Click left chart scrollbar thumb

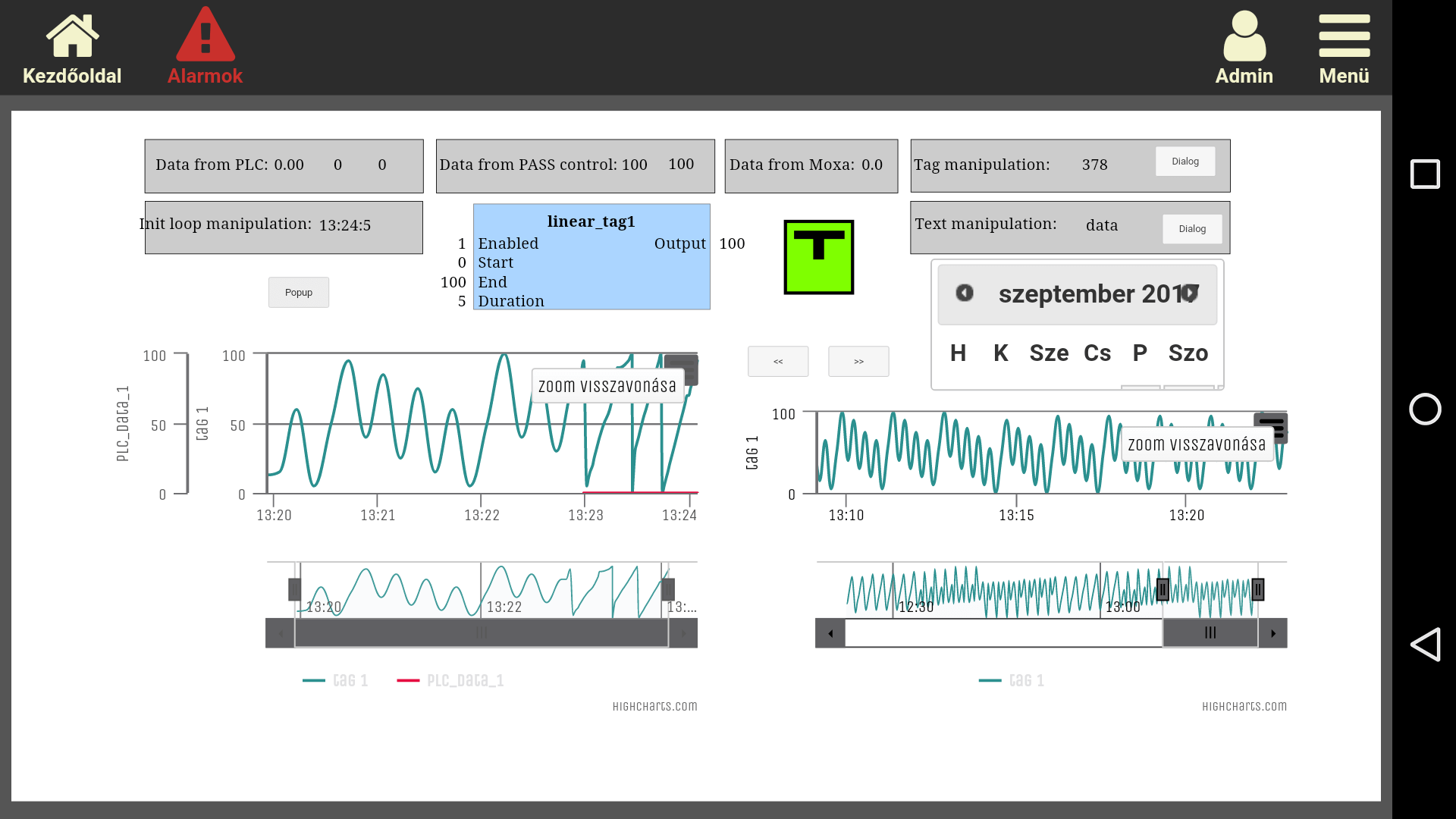click(x=482, y=633)
